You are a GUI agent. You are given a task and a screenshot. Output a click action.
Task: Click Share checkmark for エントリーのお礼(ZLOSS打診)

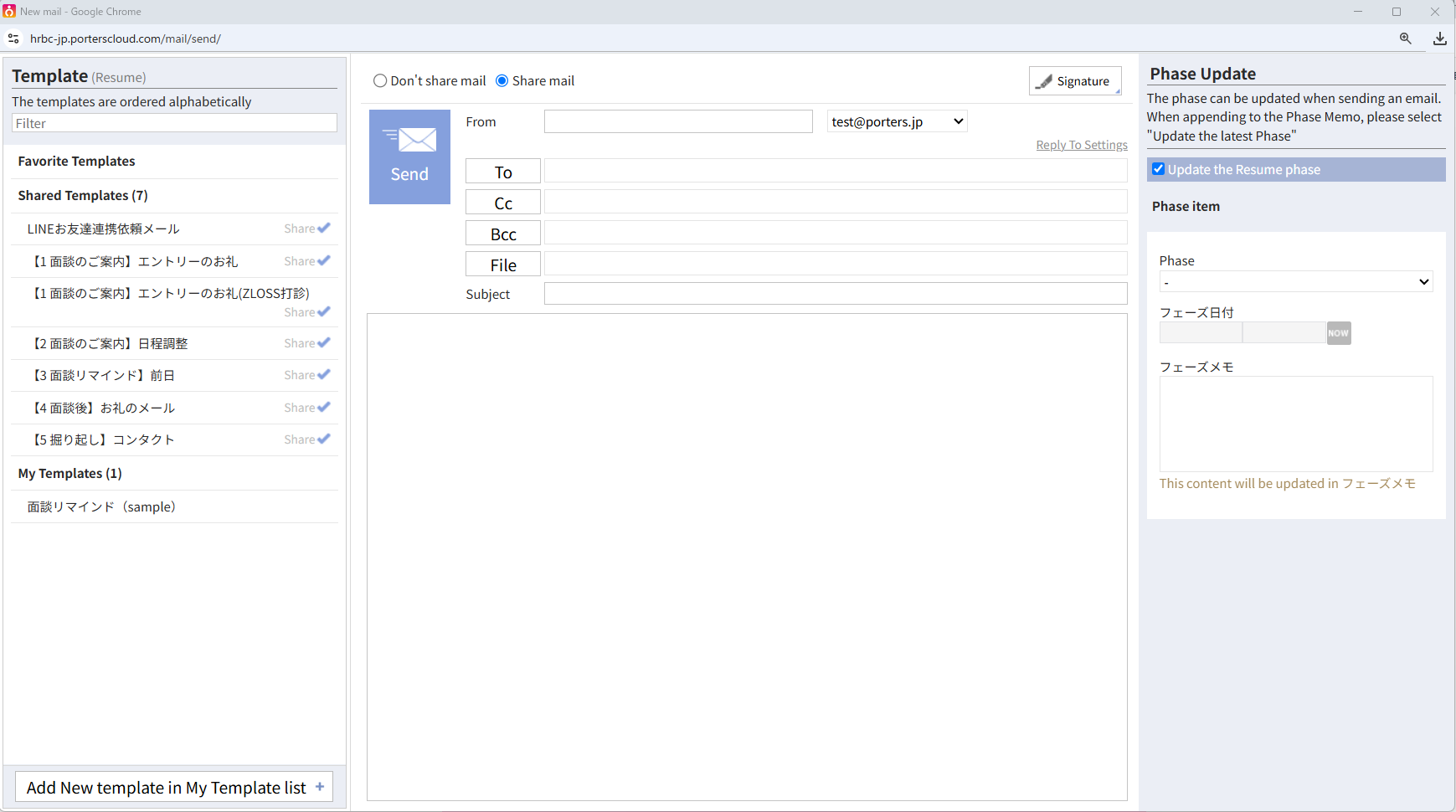(324, 311)
